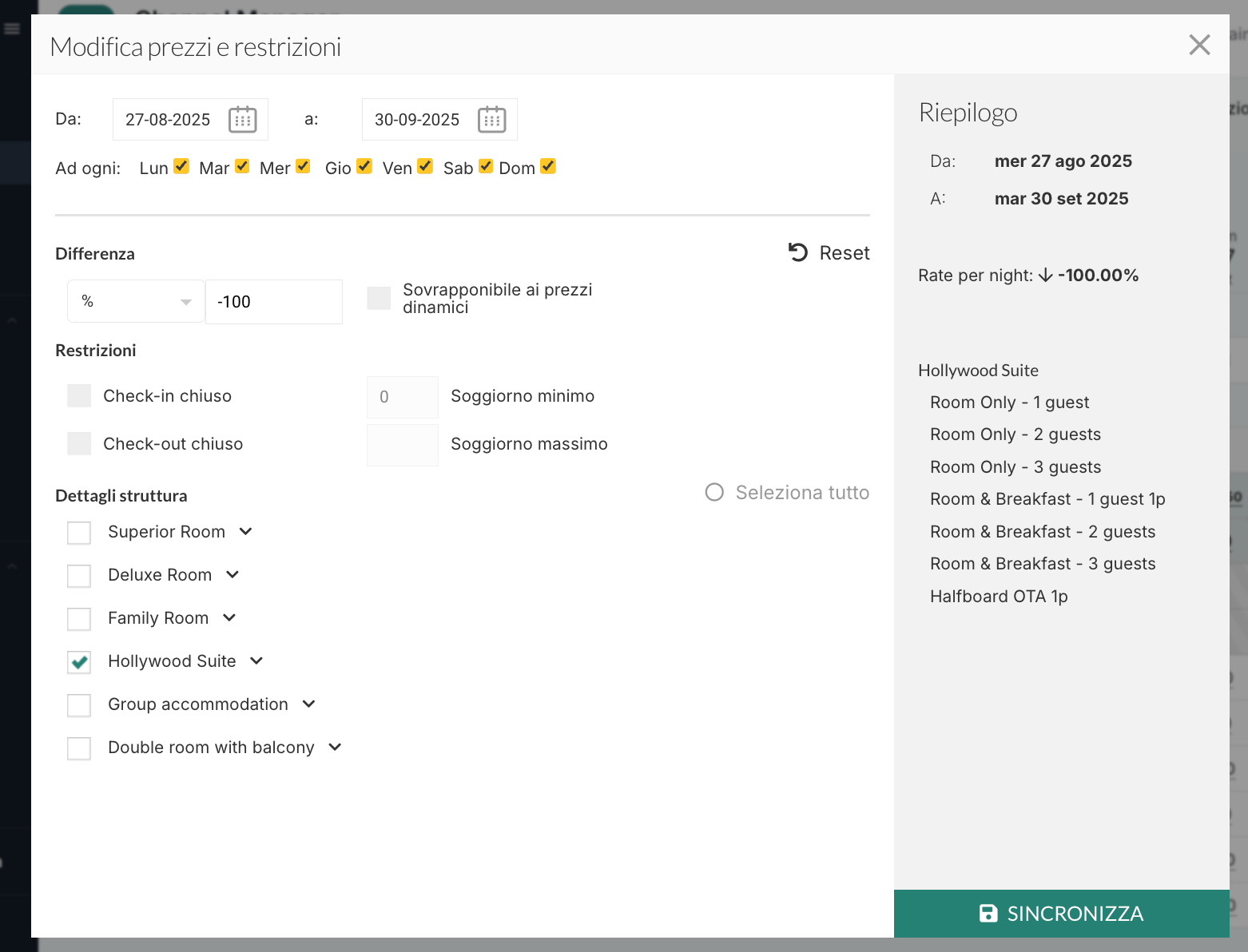Click Room Only - 2 guests summary row

(1015, 434)
